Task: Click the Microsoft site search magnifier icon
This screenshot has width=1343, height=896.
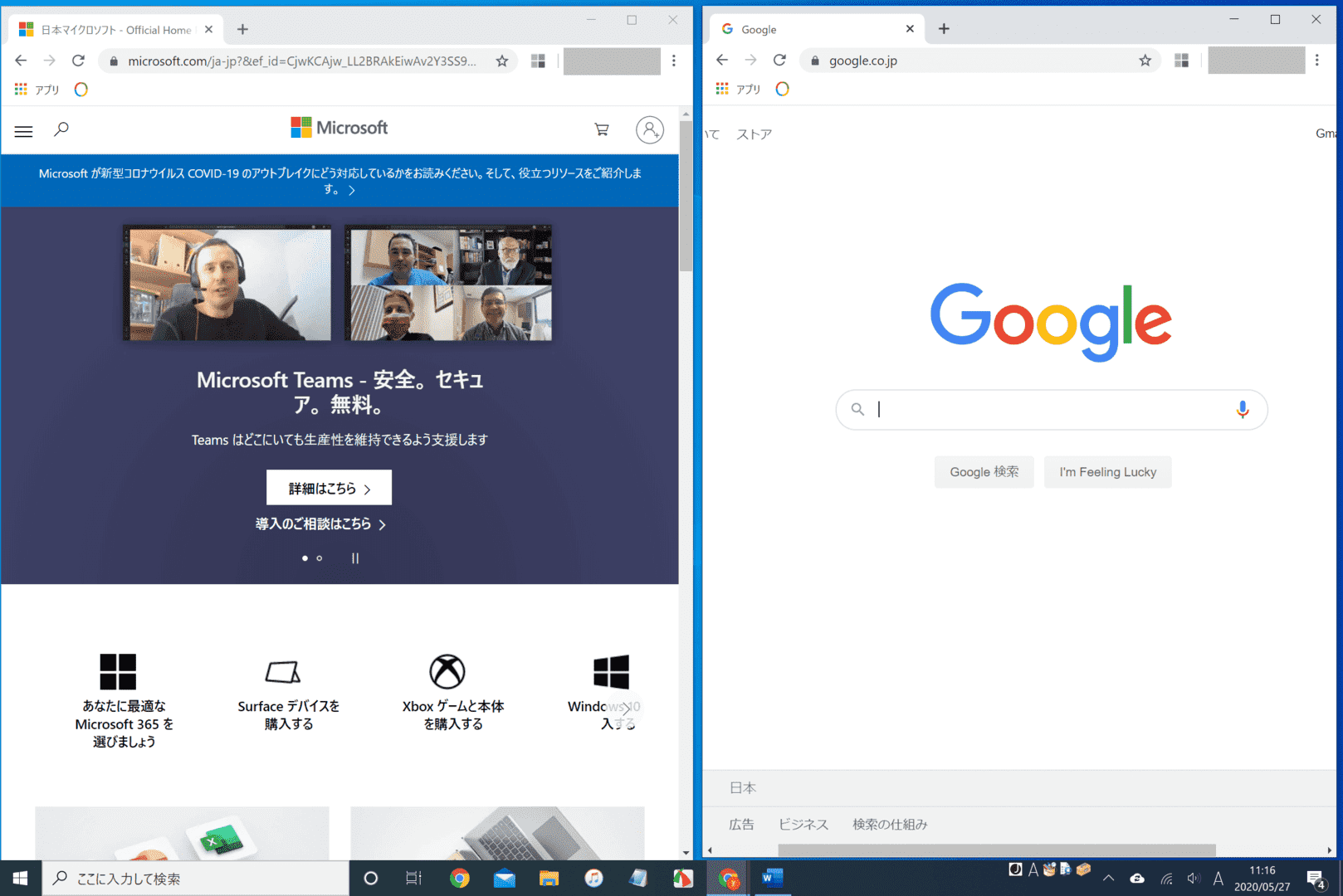Action: tap(61, 129)
